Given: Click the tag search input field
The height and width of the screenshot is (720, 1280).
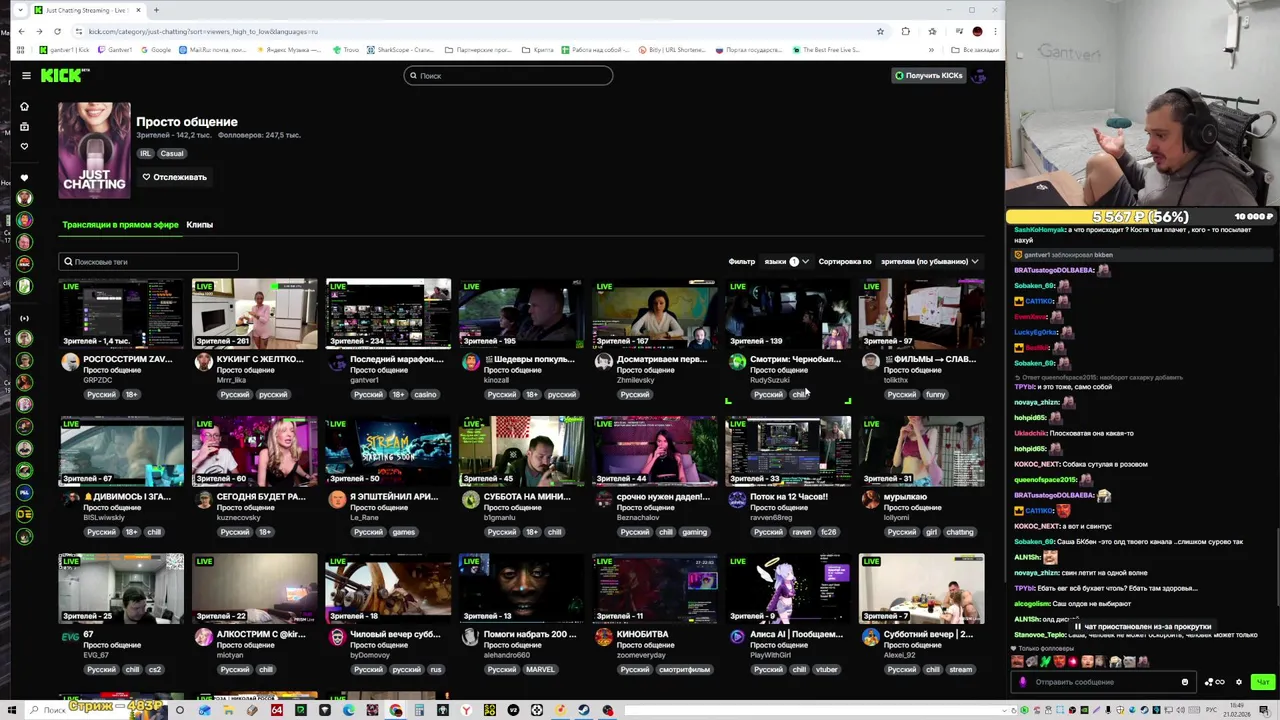Looking at the screenshot, I should (x=148, y=261).
